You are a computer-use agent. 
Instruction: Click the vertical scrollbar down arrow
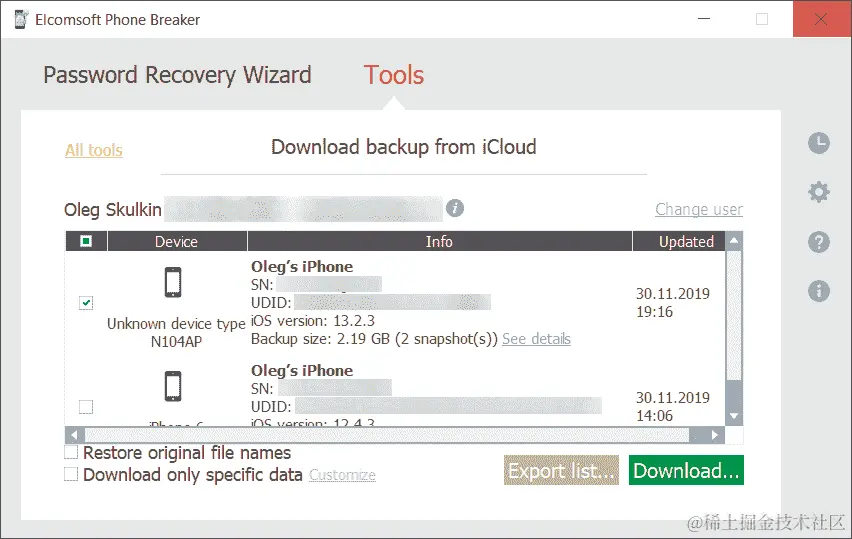[734, 416]
